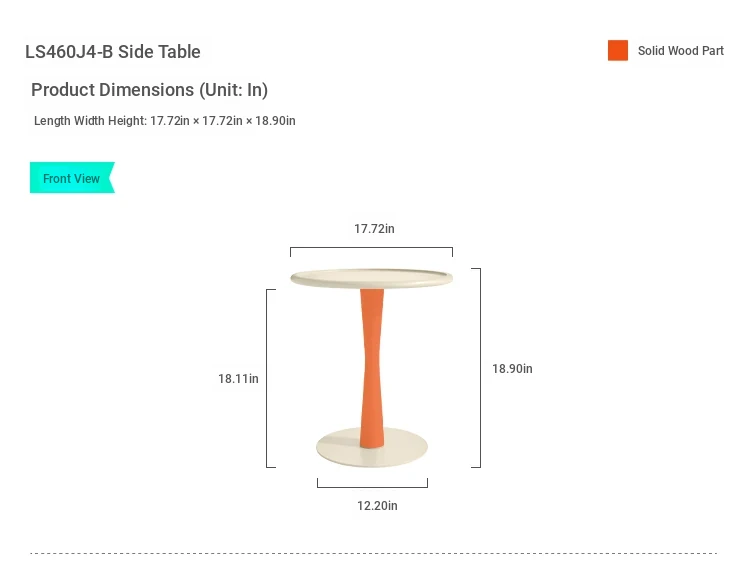750x575 pixels.
Task: Select the Length Width Height dimensions text
Action: click(x=165, y=121)
